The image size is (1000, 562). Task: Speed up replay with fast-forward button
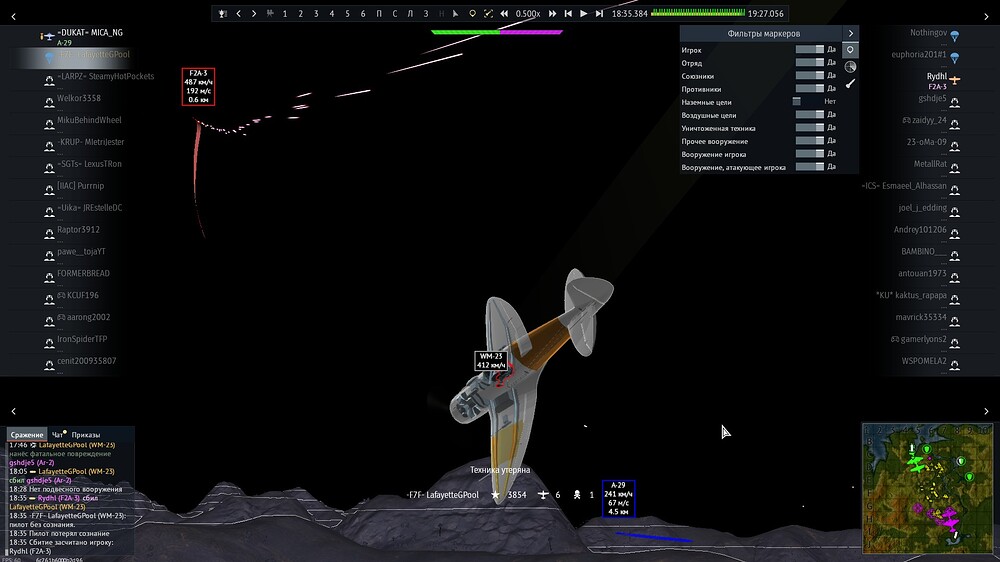(x=552, y=13)
